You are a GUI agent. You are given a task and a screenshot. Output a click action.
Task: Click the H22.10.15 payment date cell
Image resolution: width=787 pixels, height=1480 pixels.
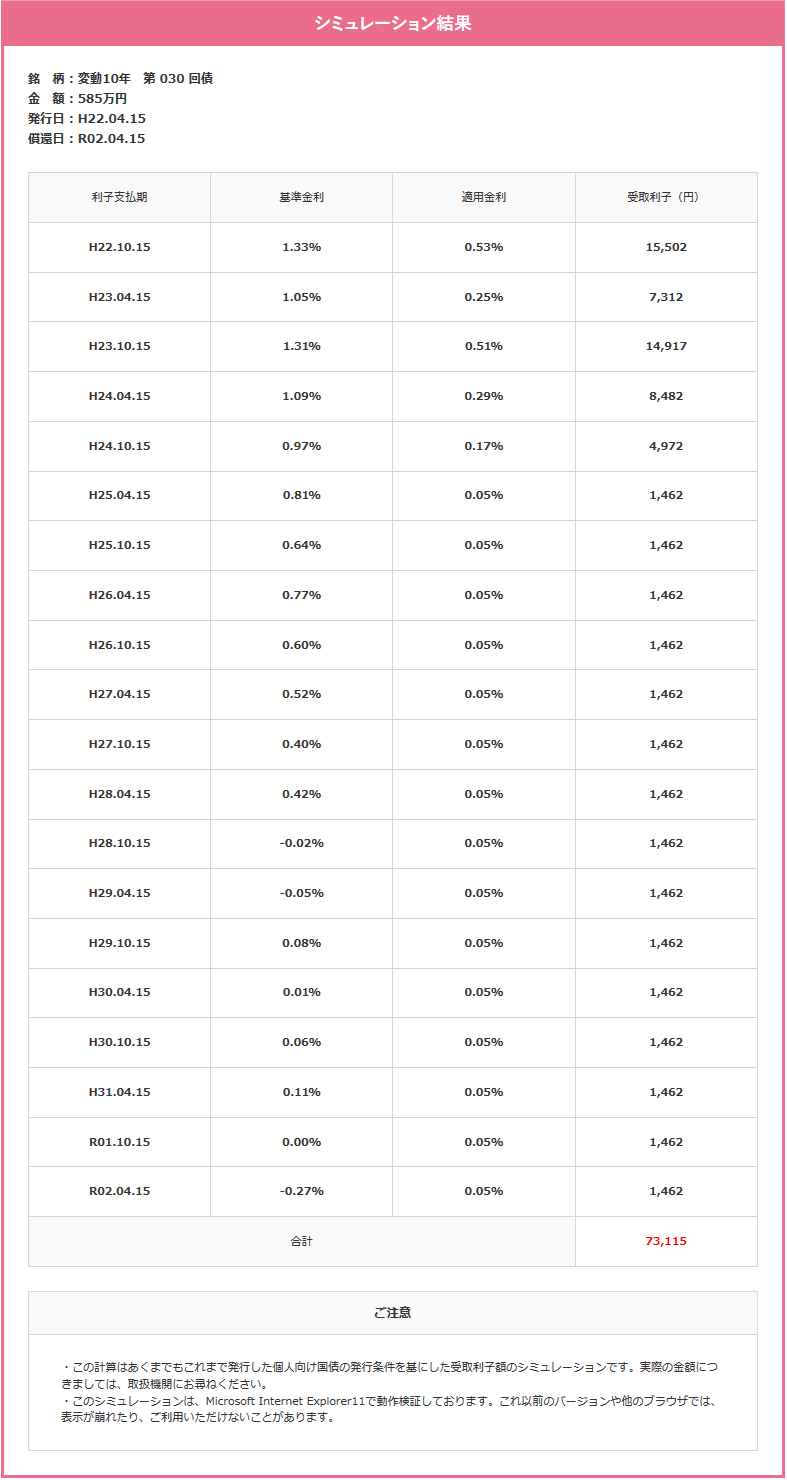[119, 247]
